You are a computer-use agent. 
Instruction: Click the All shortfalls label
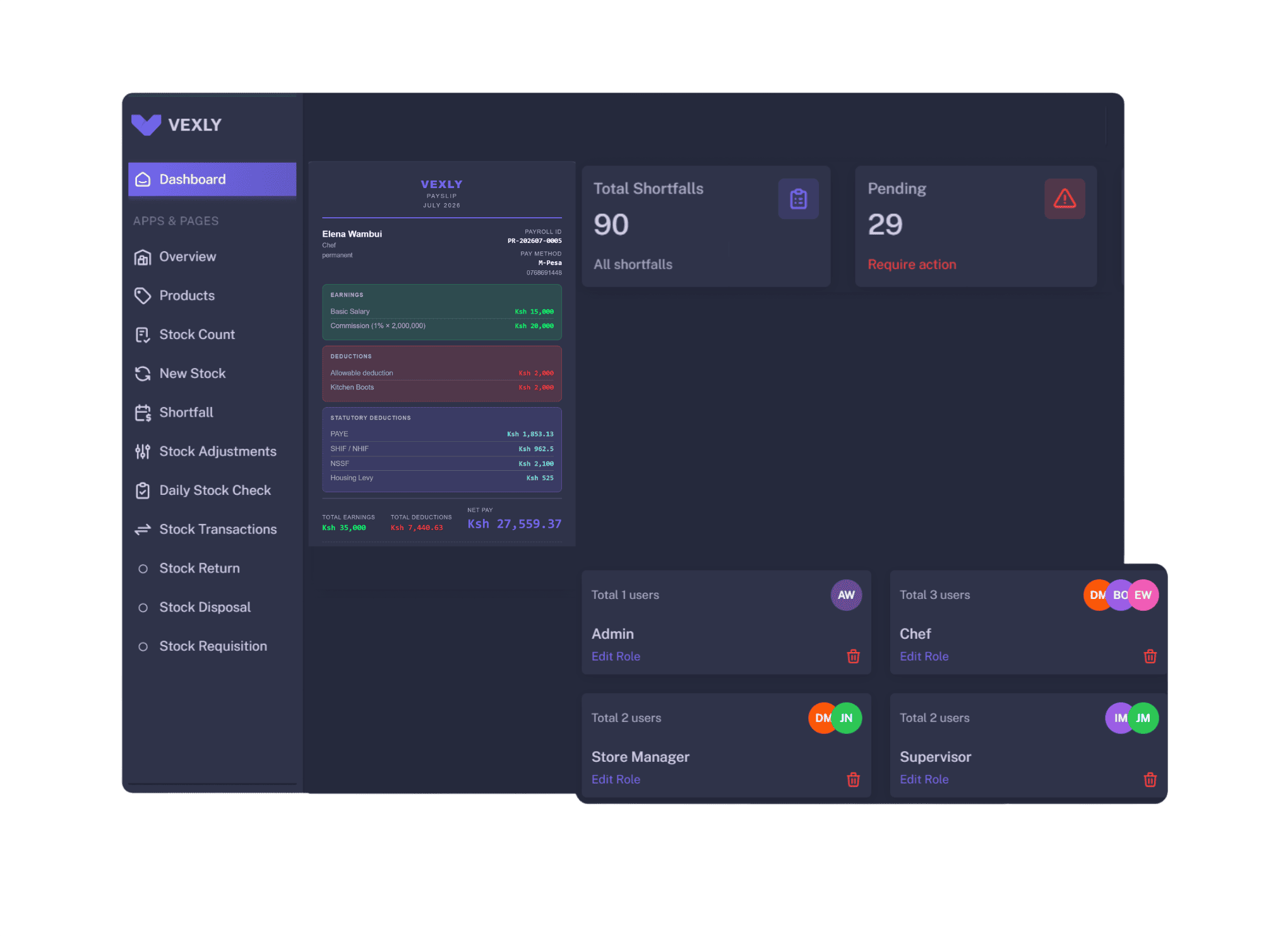[633, 264]
